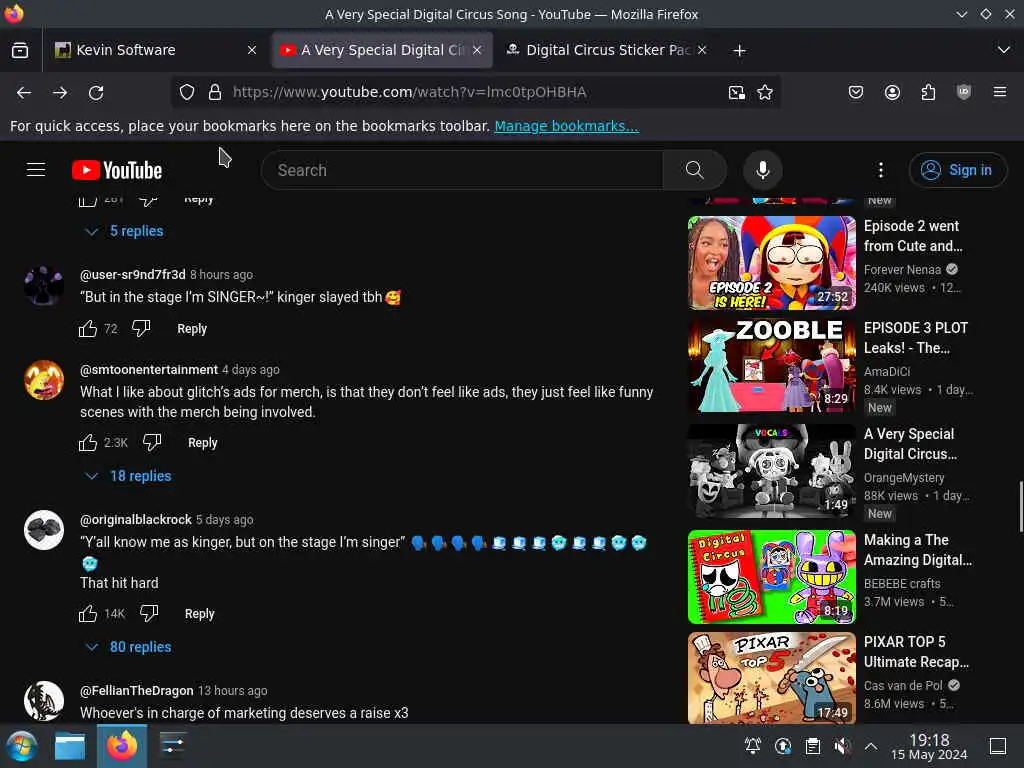Open the list all tabs dropdown
Viewport: 1024px width, 768px height.
pos(1004,50)
